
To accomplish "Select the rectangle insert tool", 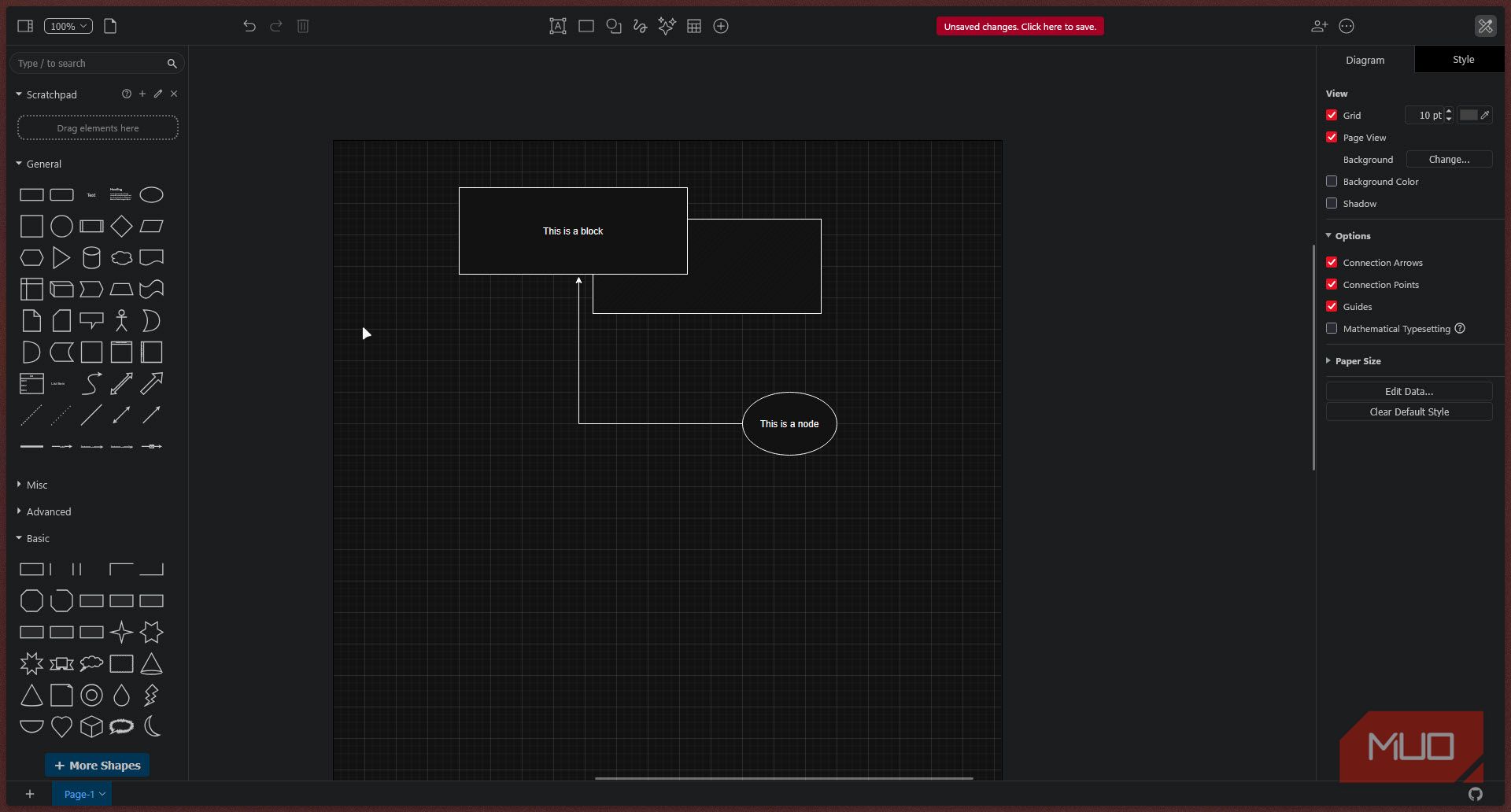I will click(586, 26).
